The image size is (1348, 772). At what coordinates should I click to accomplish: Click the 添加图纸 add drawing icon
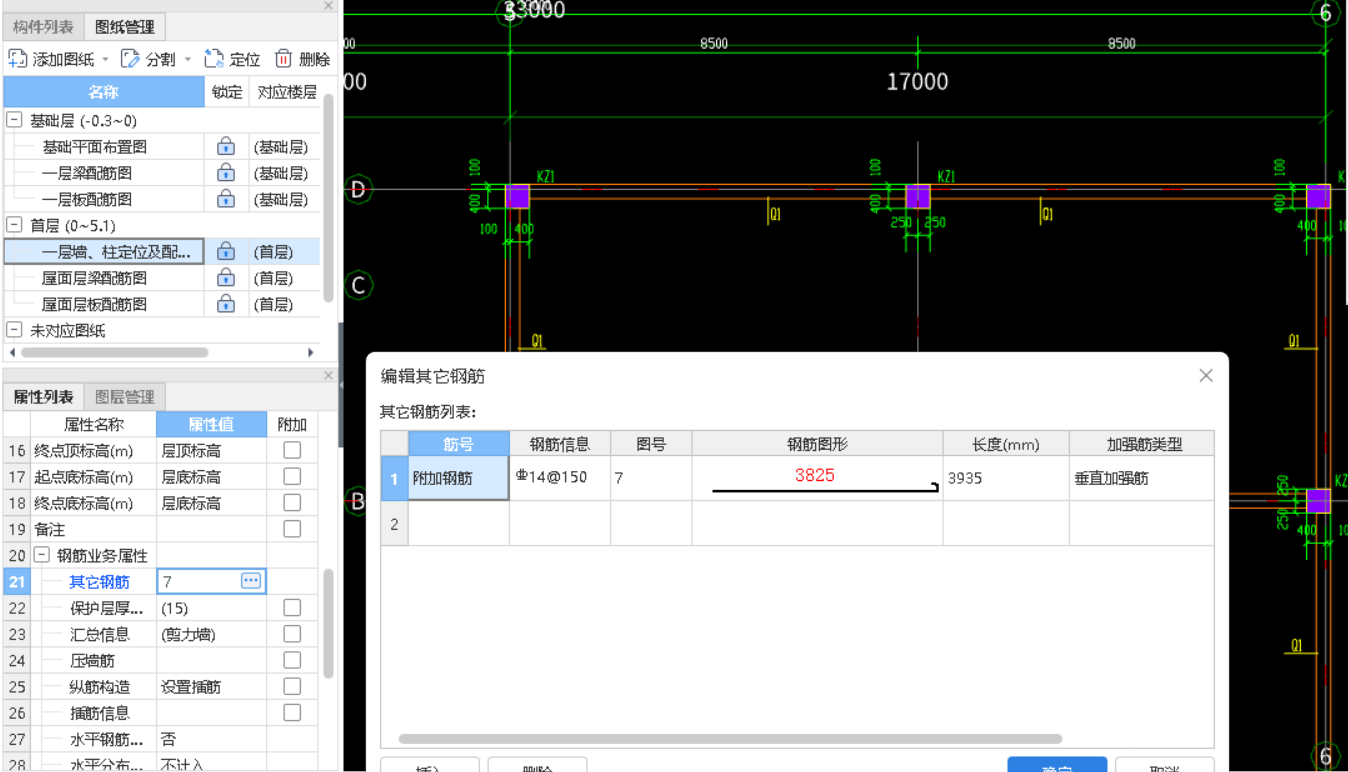click(x=18, y=59)
